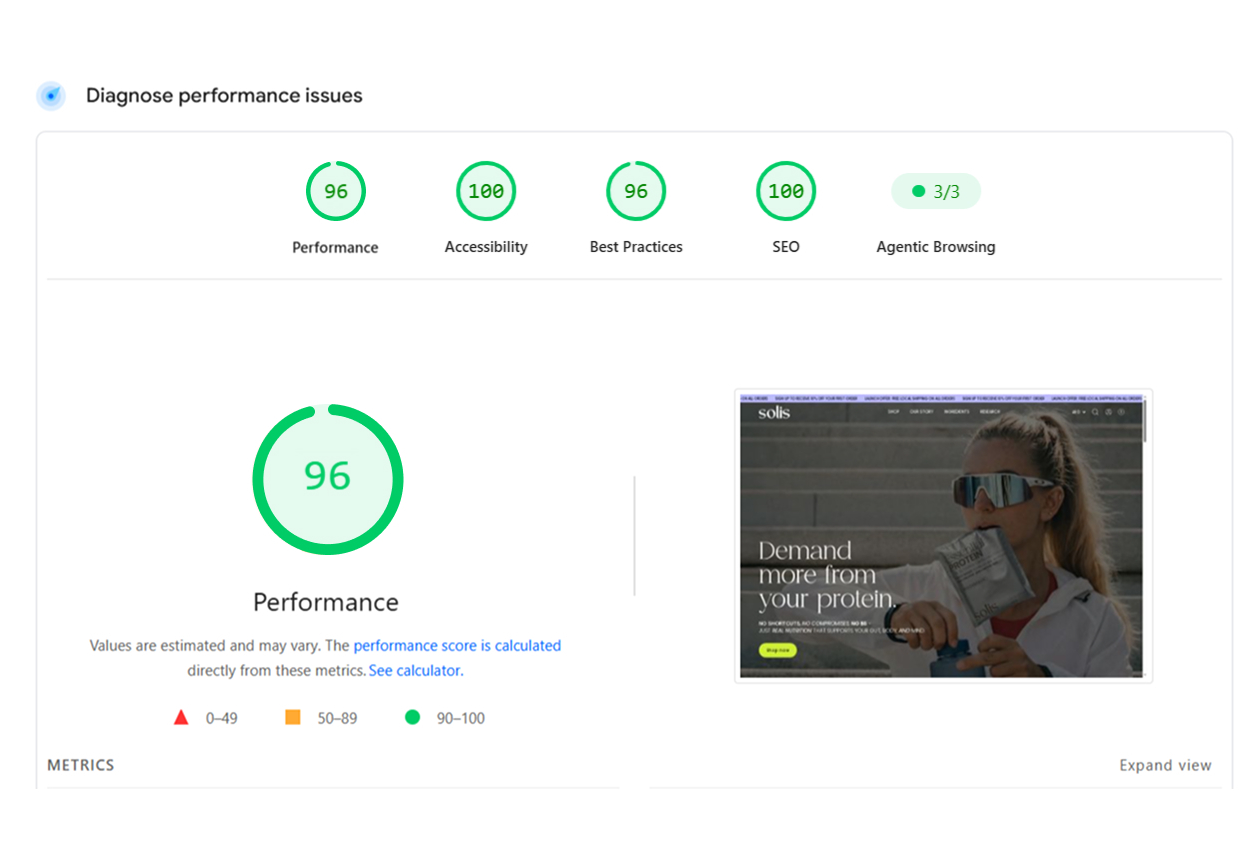The width and height of the screenshot is (1239, 860).
Task: Click the large 96 Performance gauge
Action: point(328,479)
